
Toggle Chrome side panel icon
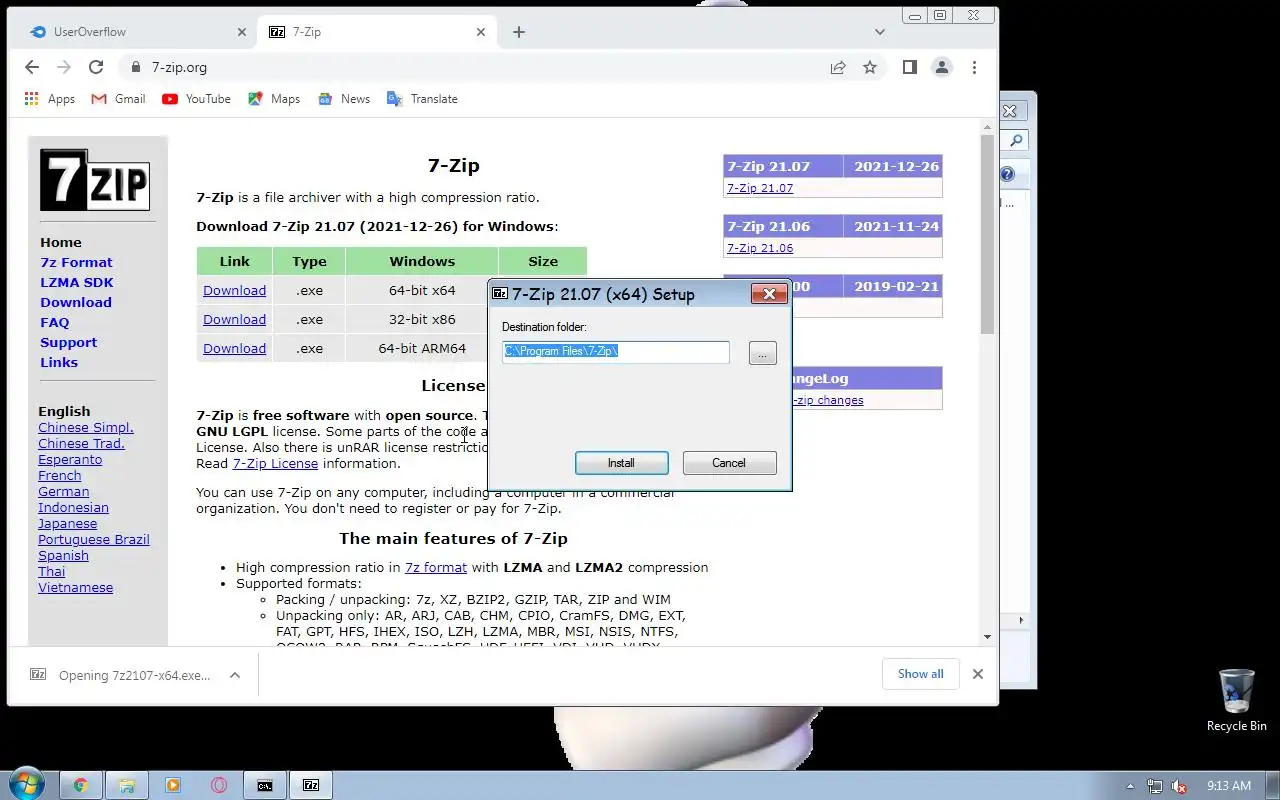coord(909,67)
